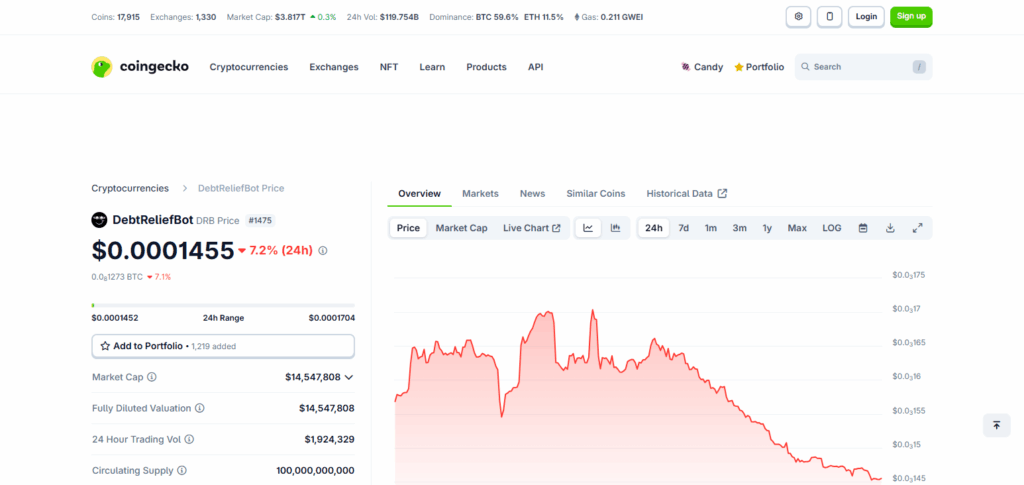
Task: Open the Exchanges nav menu
Action: pyautogui.click(x=334, y=67)
